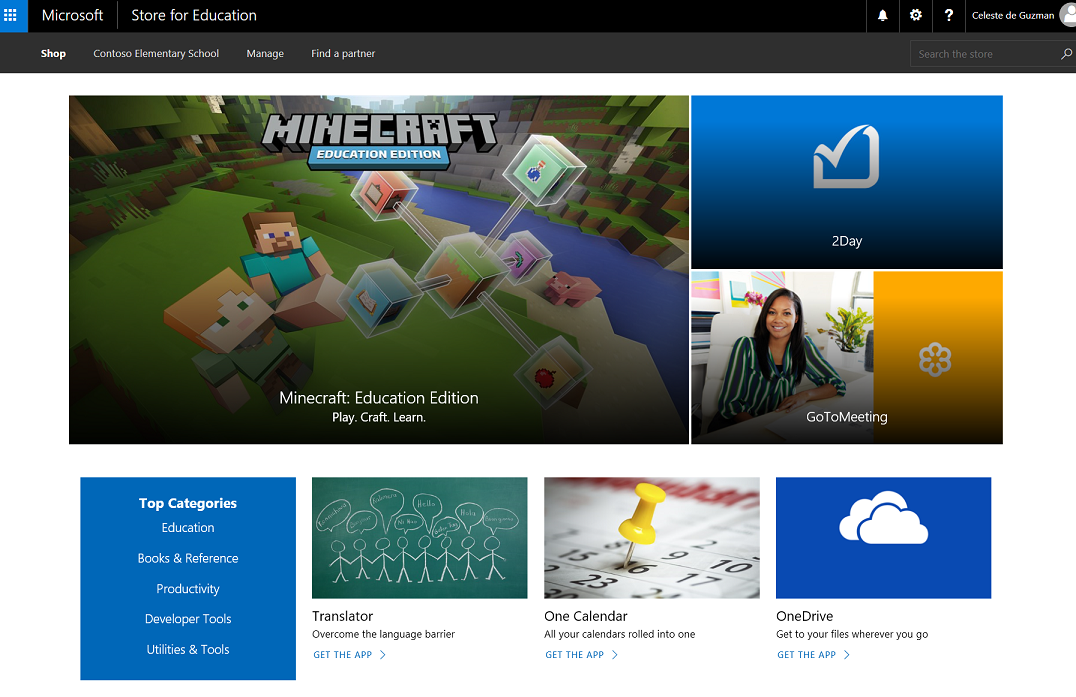Click the Translator chalkboard image
The width and height of the screenshot is (1076, 697).
pos(419,538)
